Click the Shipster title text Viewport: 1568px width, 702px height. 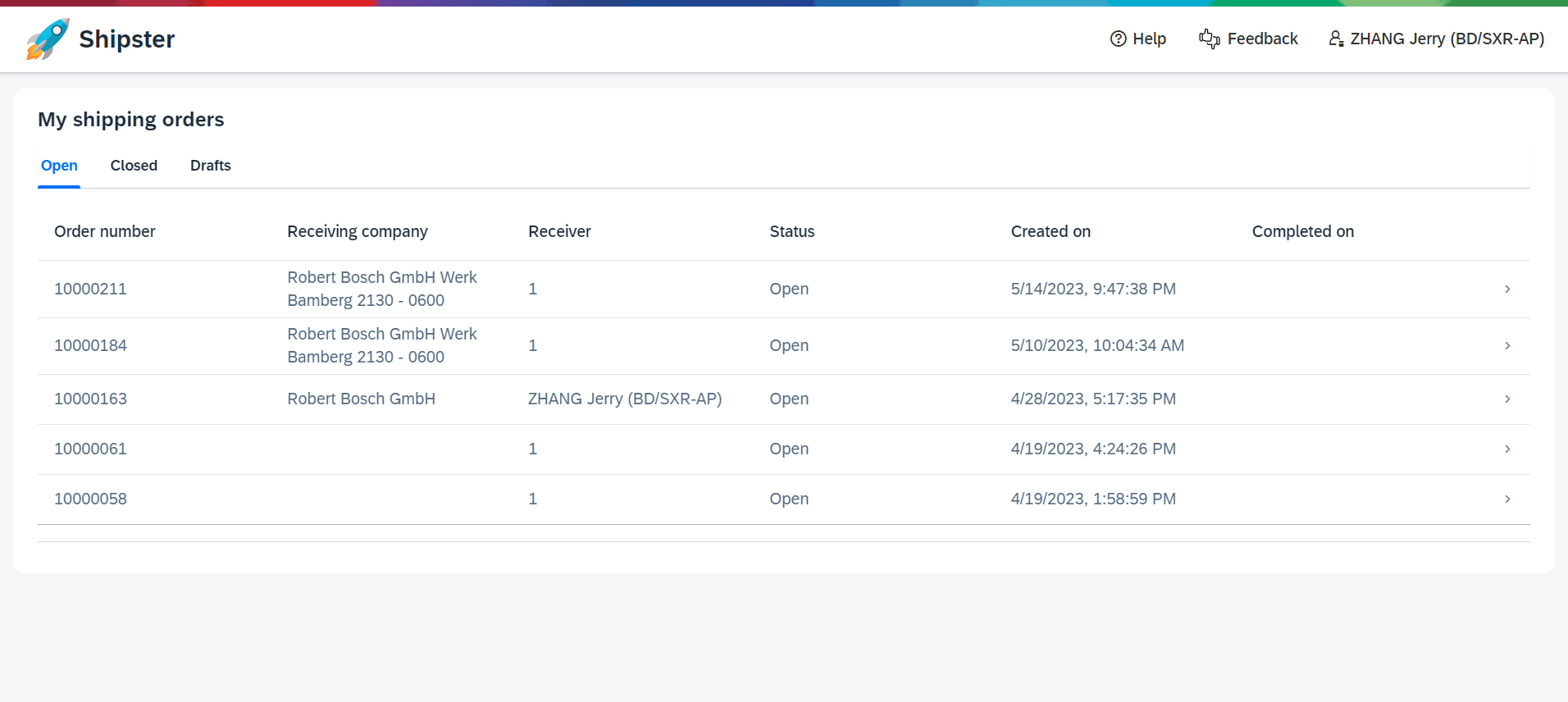click(x=127, y=39)
